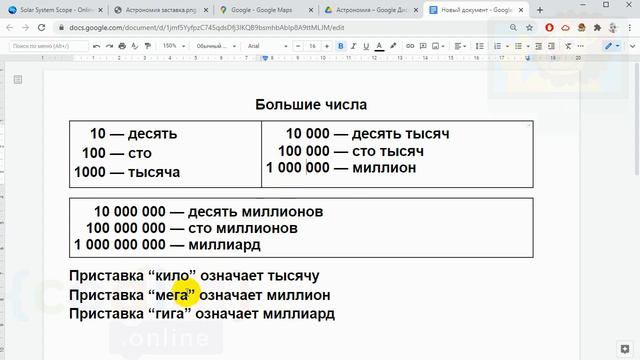The height and width of the screenshot is (360, 640).
Task: Open a new browser tab
Action: coord(540,10)
